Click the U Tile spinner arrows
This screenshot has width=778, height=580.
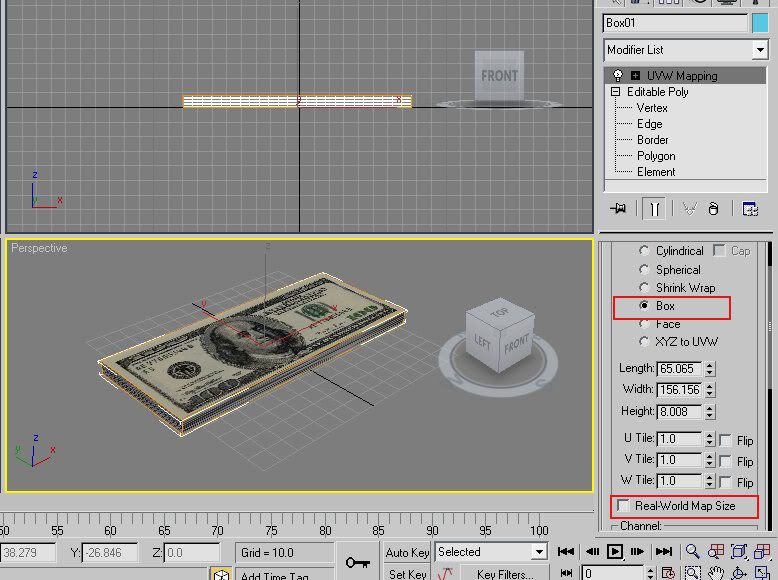pyautogui.click(x=710, y=439)
